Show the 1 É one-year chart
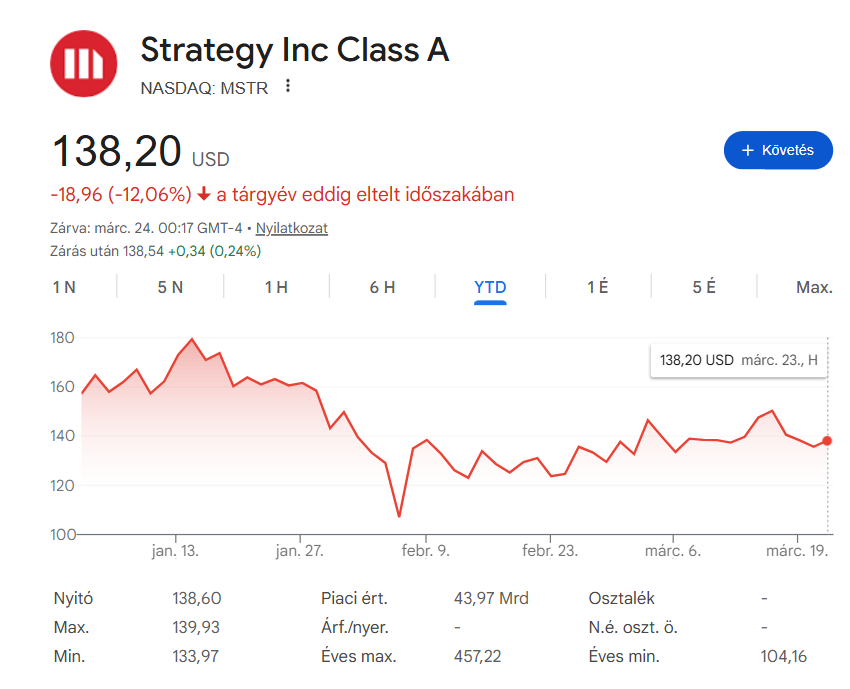The image size is (850, 689). tap(598, 287)
